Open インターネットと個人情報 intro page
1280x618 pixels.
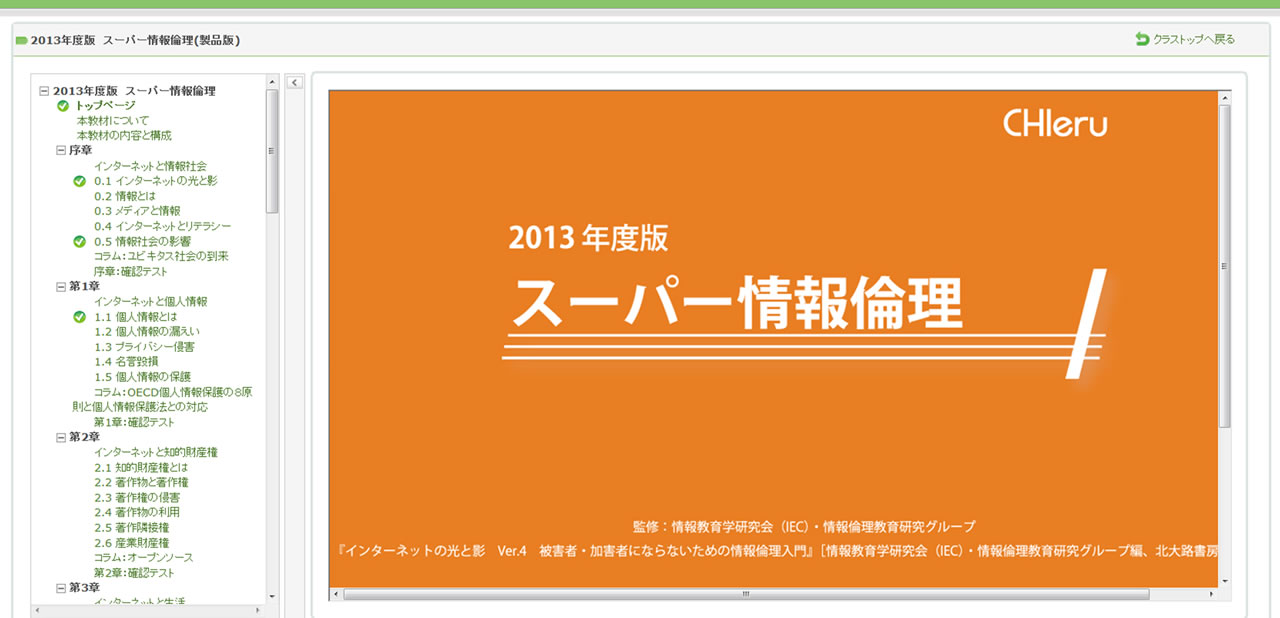click(x=151, y=302)
